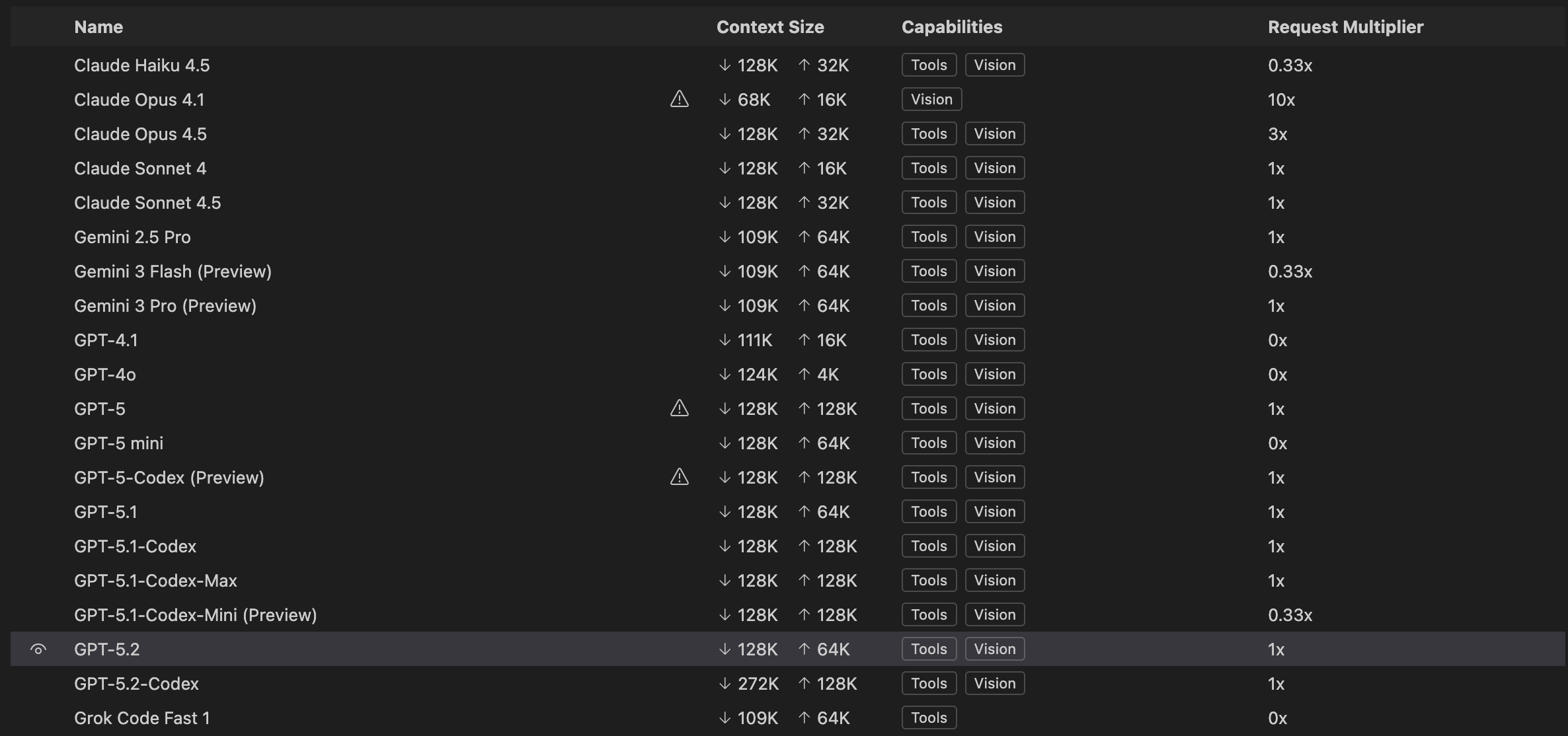Select GPT-5.1-Codex-Mini (Preview) model name
This screenshot has width=1568, height=736.
196,615
